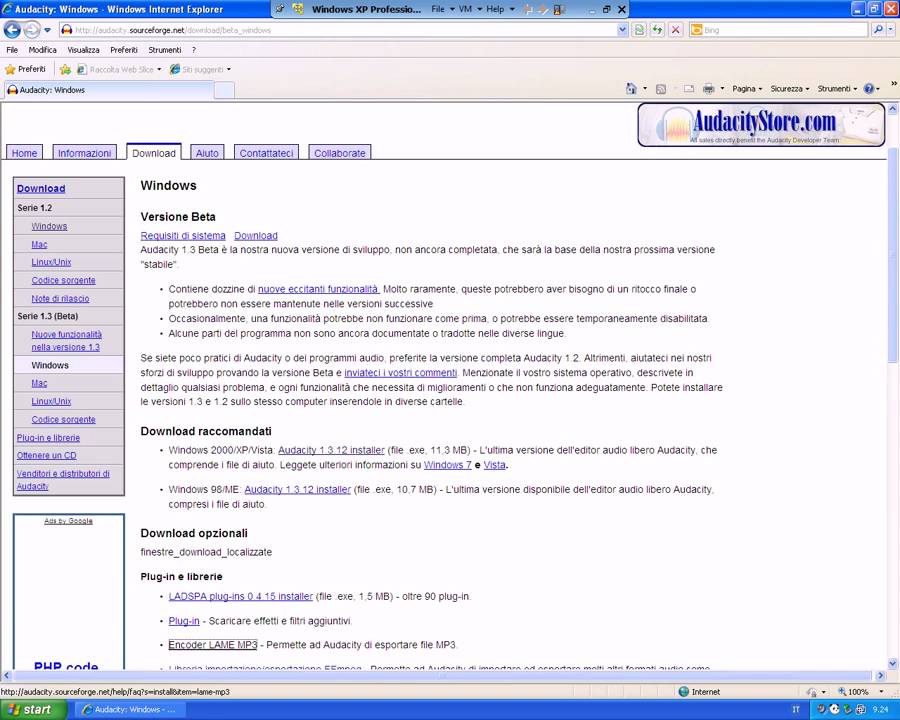The height and width of the screenshot is (720, 900).
Task: Open the Visualizza menu
Action: click(x=83, y=50)
